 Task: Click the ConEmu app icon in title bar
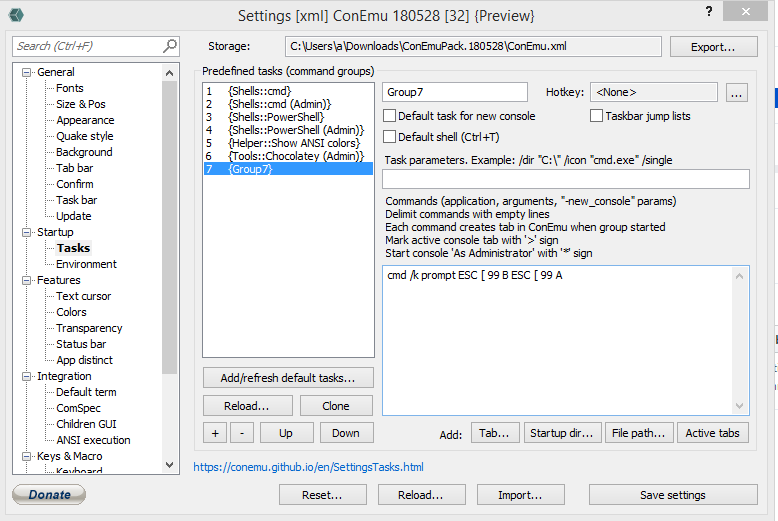pos(16,15)
